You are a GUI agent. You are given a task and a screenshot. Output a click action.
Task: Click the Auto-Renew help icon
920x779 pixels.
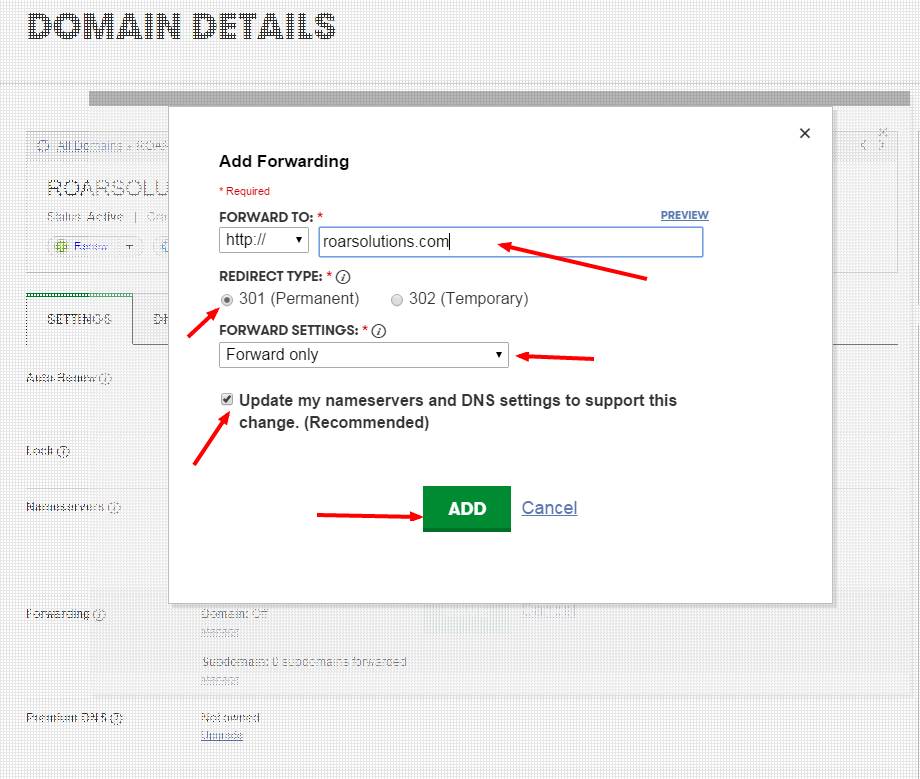pos(106,379)
